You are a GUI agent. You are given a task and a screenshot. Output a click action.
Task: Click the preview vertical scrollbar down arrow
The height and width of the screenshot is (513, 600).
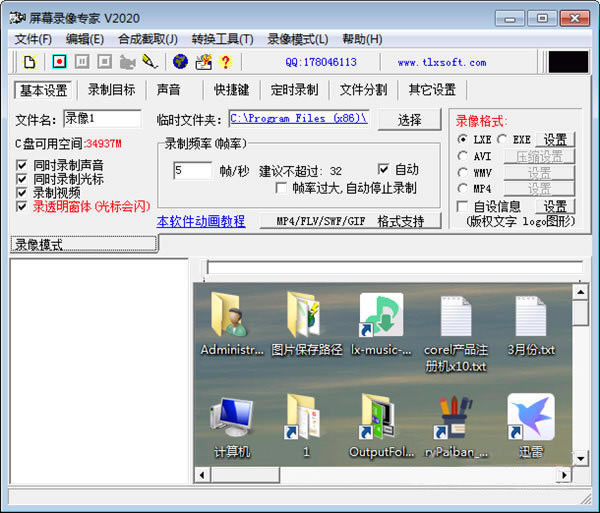[x=580, y=458]
